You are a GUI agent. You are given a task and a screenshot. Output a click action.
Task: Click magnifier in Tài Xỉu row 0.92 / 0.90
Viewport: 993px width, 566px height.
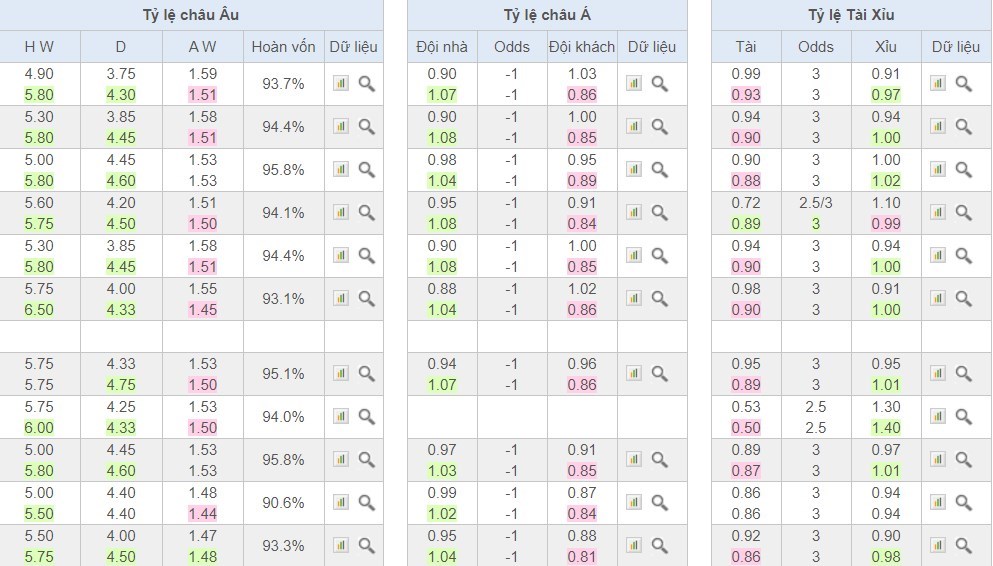click(x=964, y=546)
